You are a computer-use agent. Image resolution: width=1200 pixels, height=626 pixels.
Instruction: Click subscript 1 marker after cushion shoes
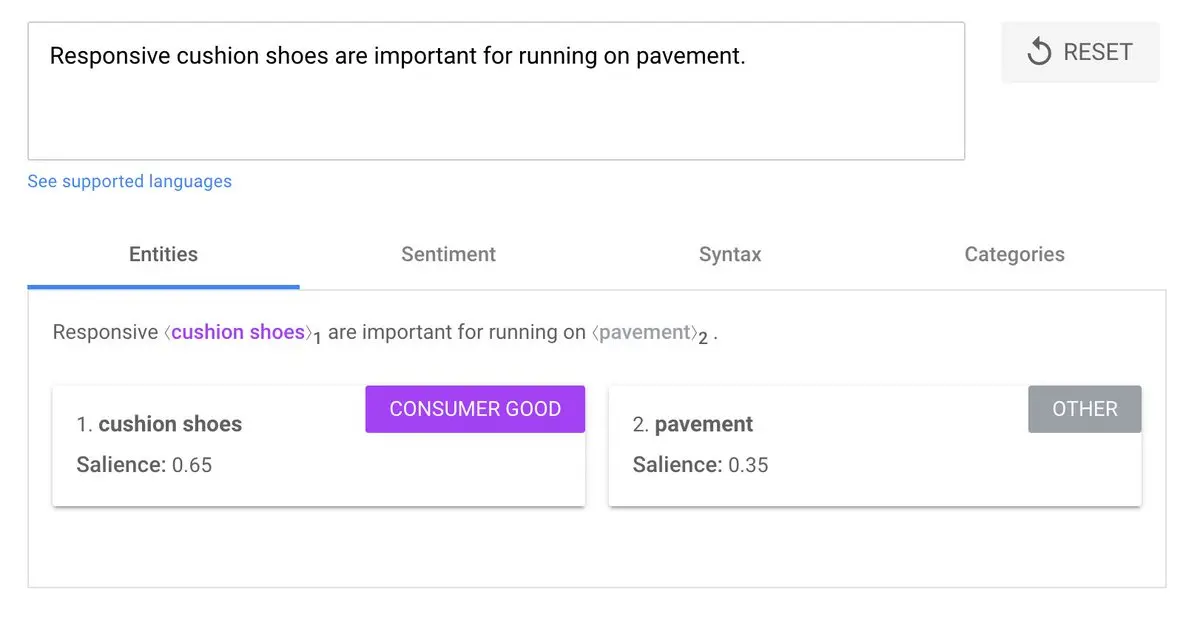click(x=317, y=339)
